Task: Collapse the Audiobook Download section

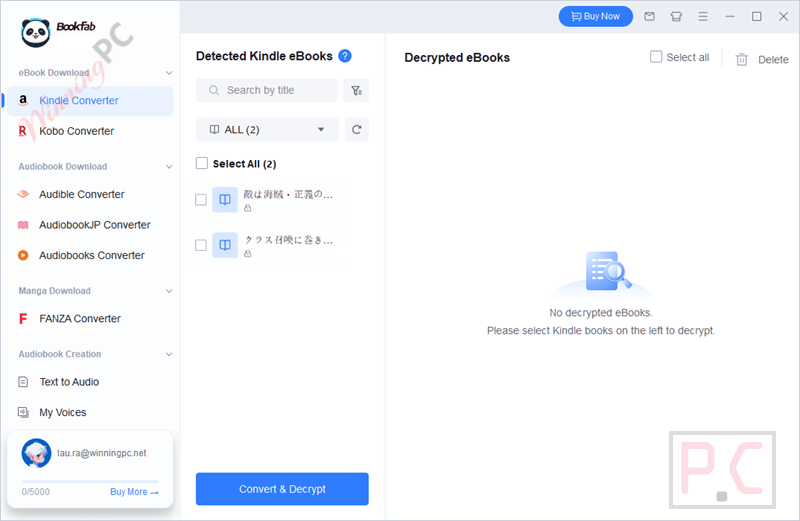Action: coord(169,167)
